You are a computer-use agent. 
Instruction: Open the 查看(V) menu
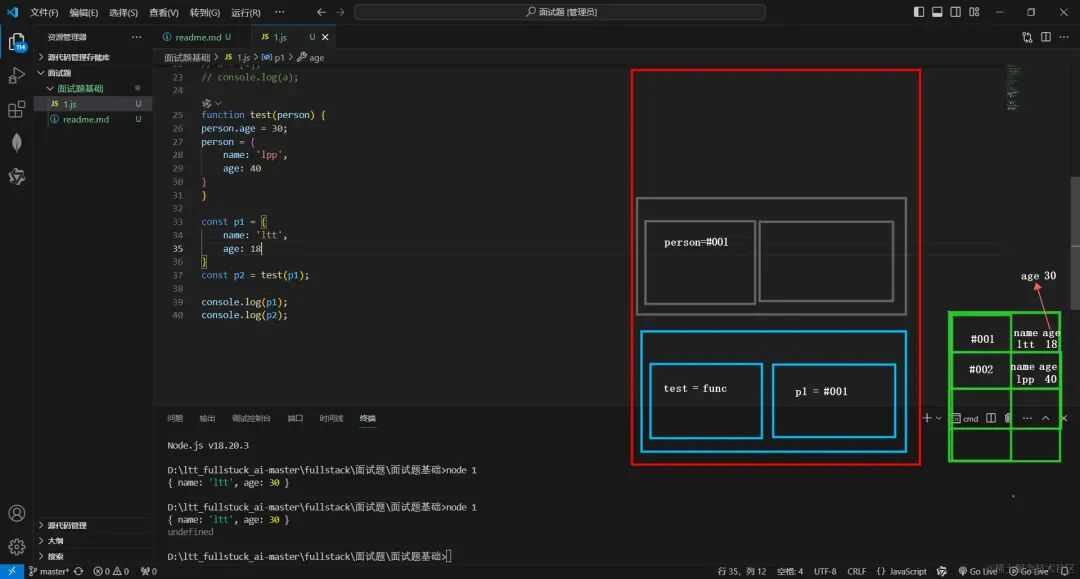click(x=164, y=12)
